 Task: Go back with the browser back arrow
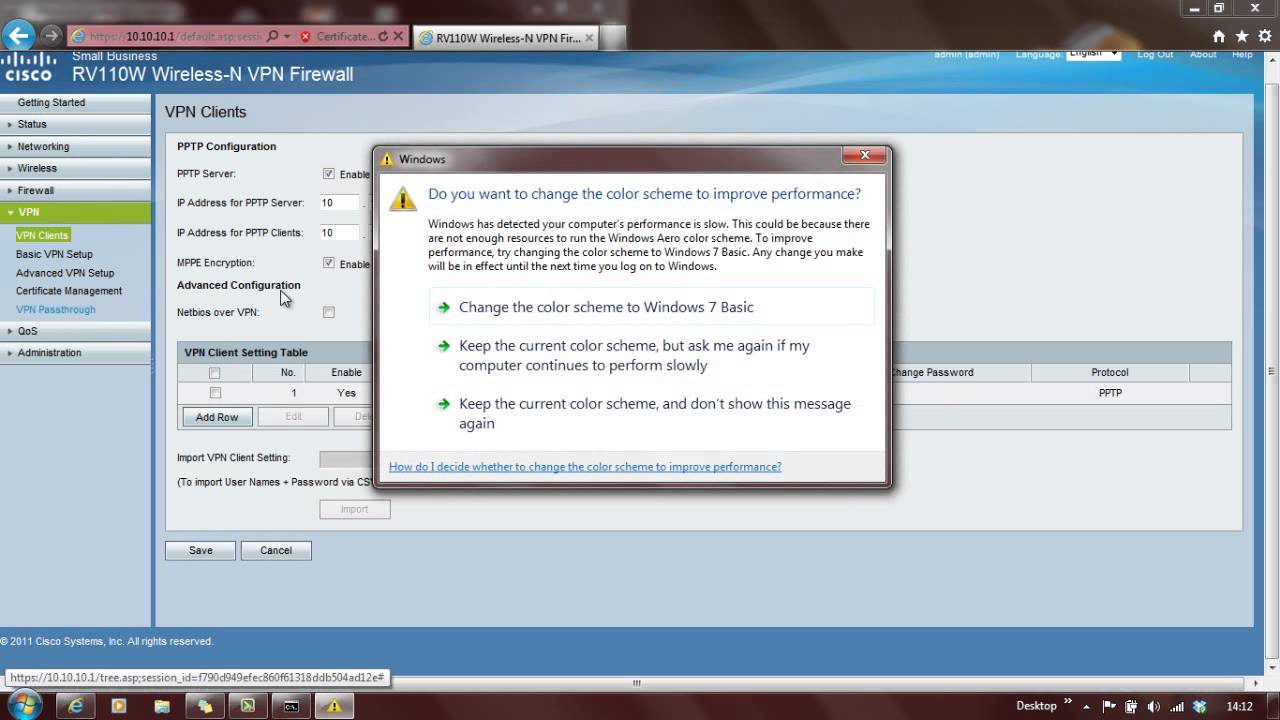18,36
